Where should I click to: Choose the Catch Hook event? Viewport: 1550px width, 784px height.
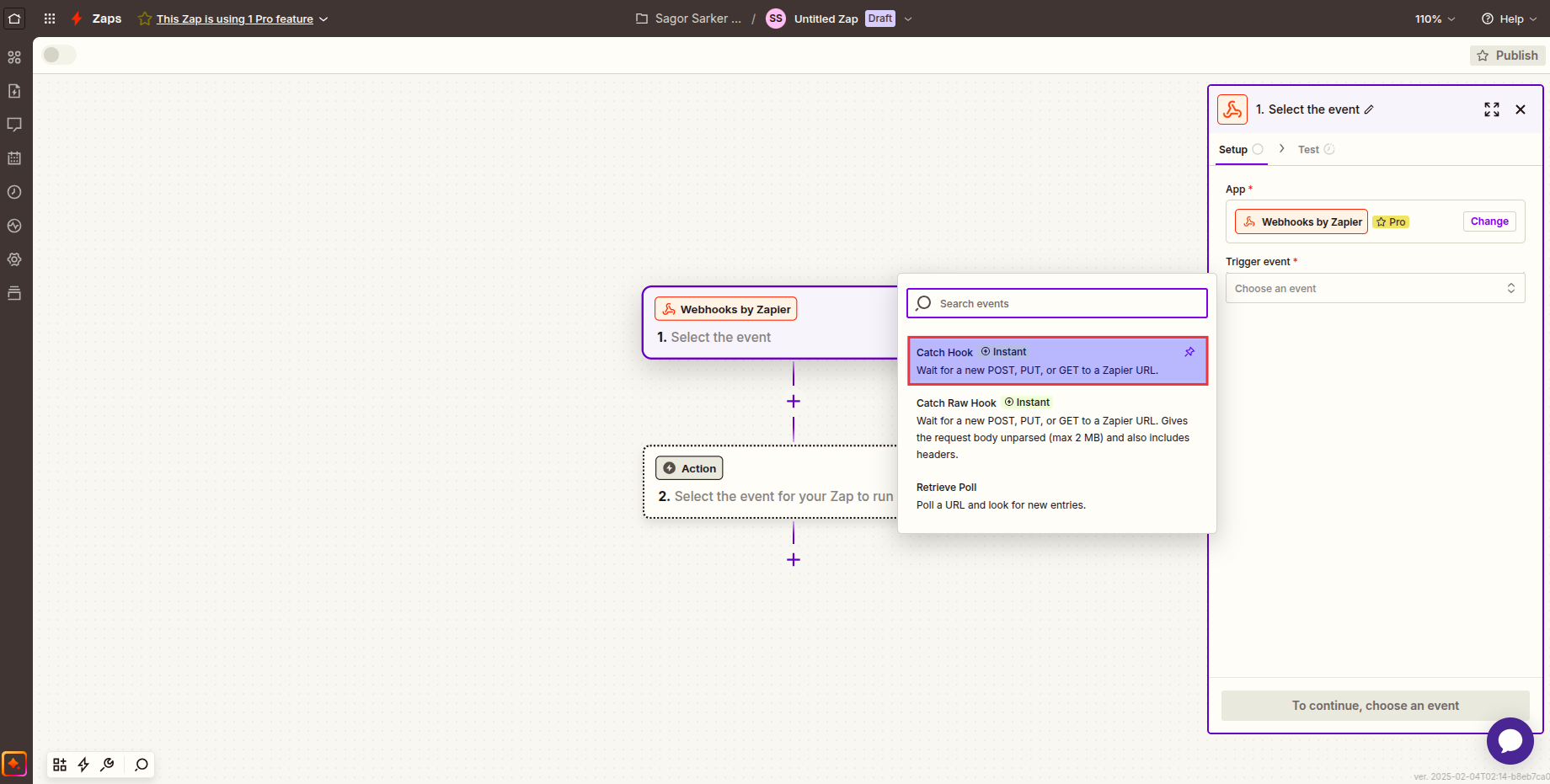(1057, 361)
